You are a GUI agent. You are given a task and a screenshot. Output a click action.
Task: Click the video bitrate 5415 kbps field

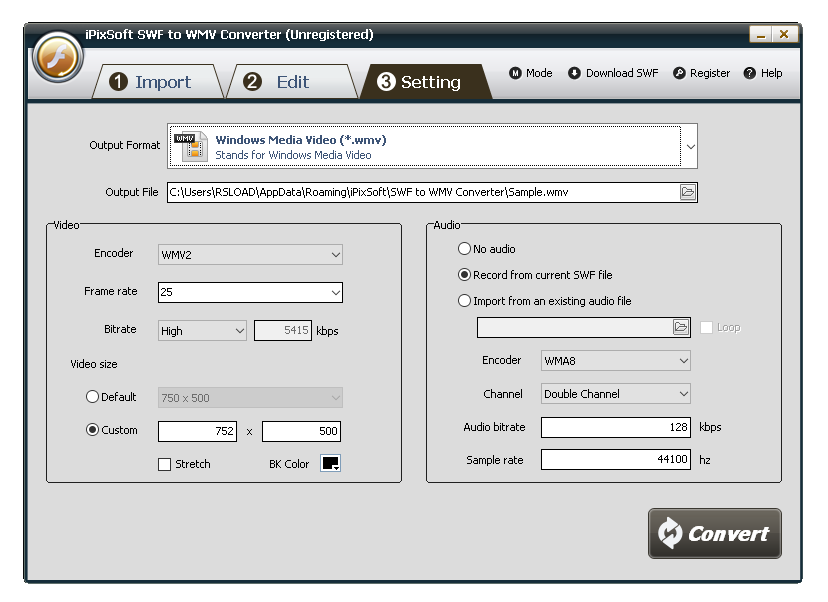pyautogui.click(x=283, y=331)
